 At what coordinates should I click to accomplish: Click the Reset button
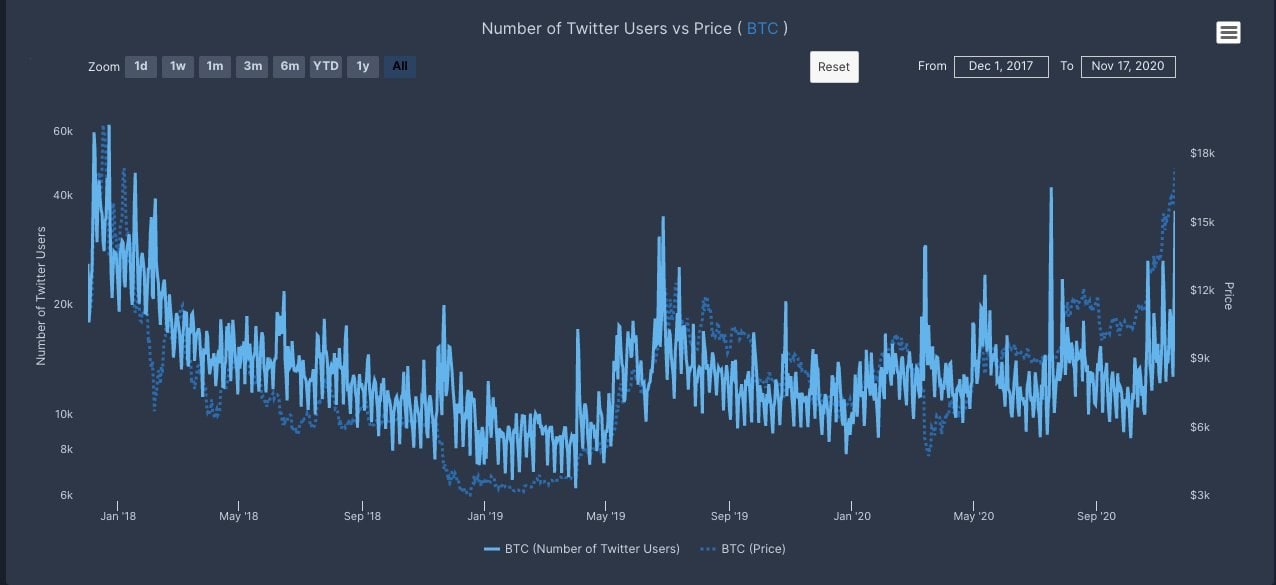[834, 67]
